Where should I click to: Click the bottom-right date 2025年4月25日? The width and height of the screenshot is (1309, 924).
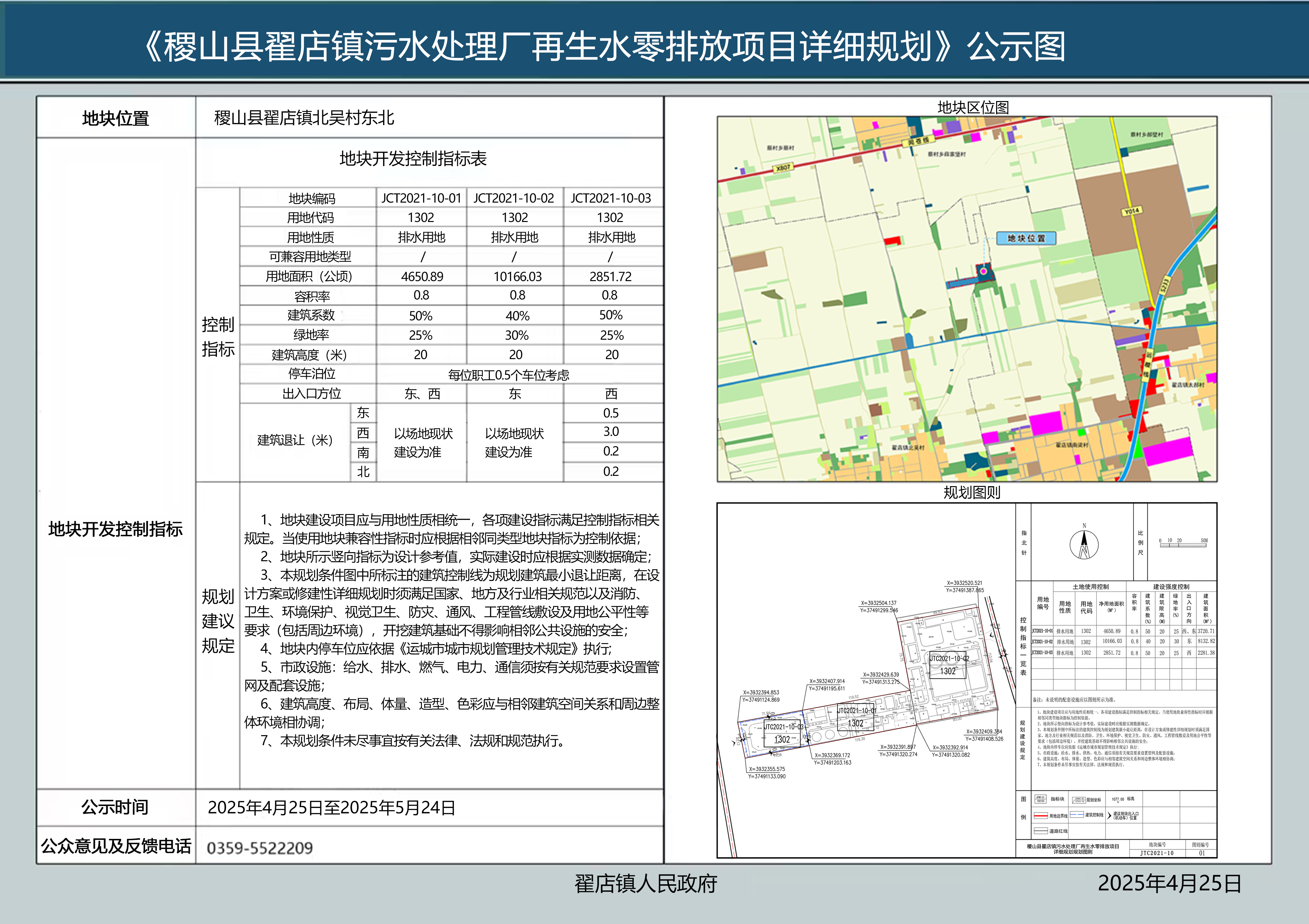(1169, 883)
